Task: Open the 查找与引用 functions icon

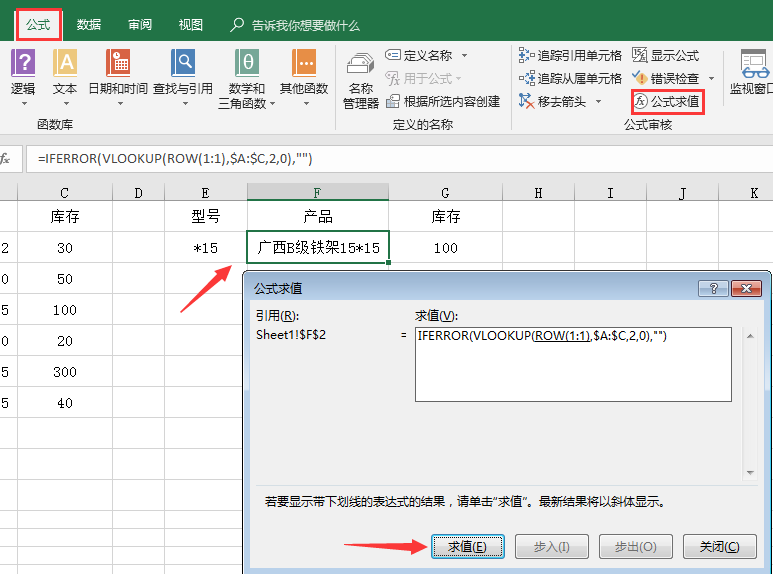Action: point(183,63)
